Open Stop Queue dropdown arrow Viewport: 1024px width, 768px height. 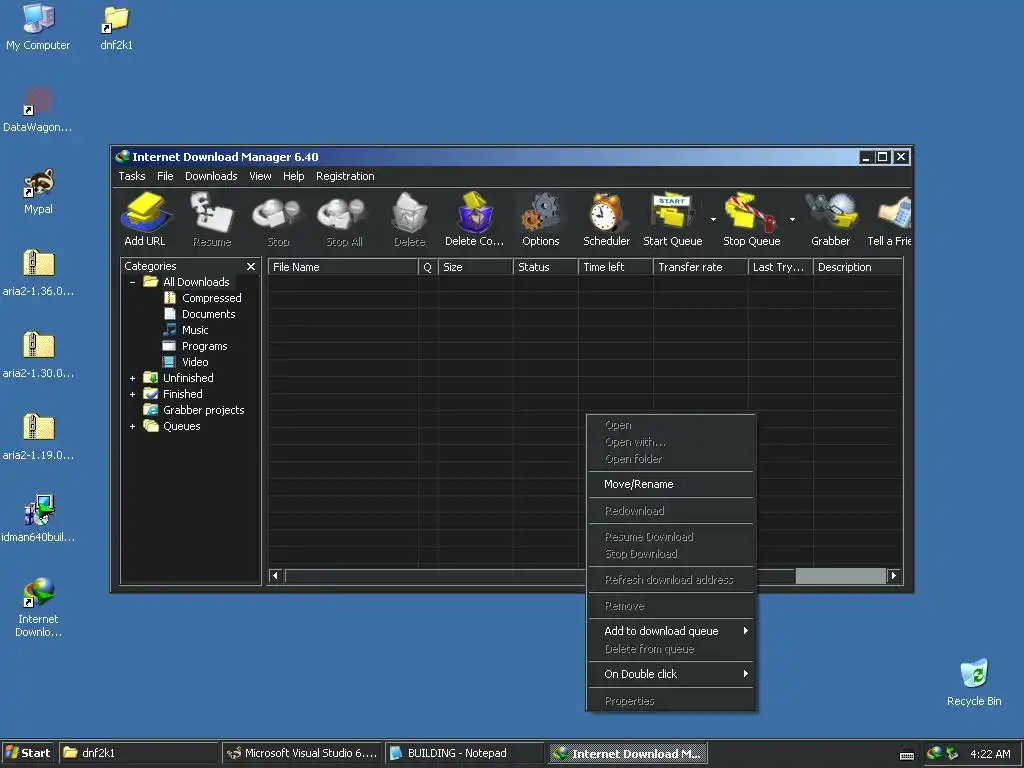click(792, 219)
